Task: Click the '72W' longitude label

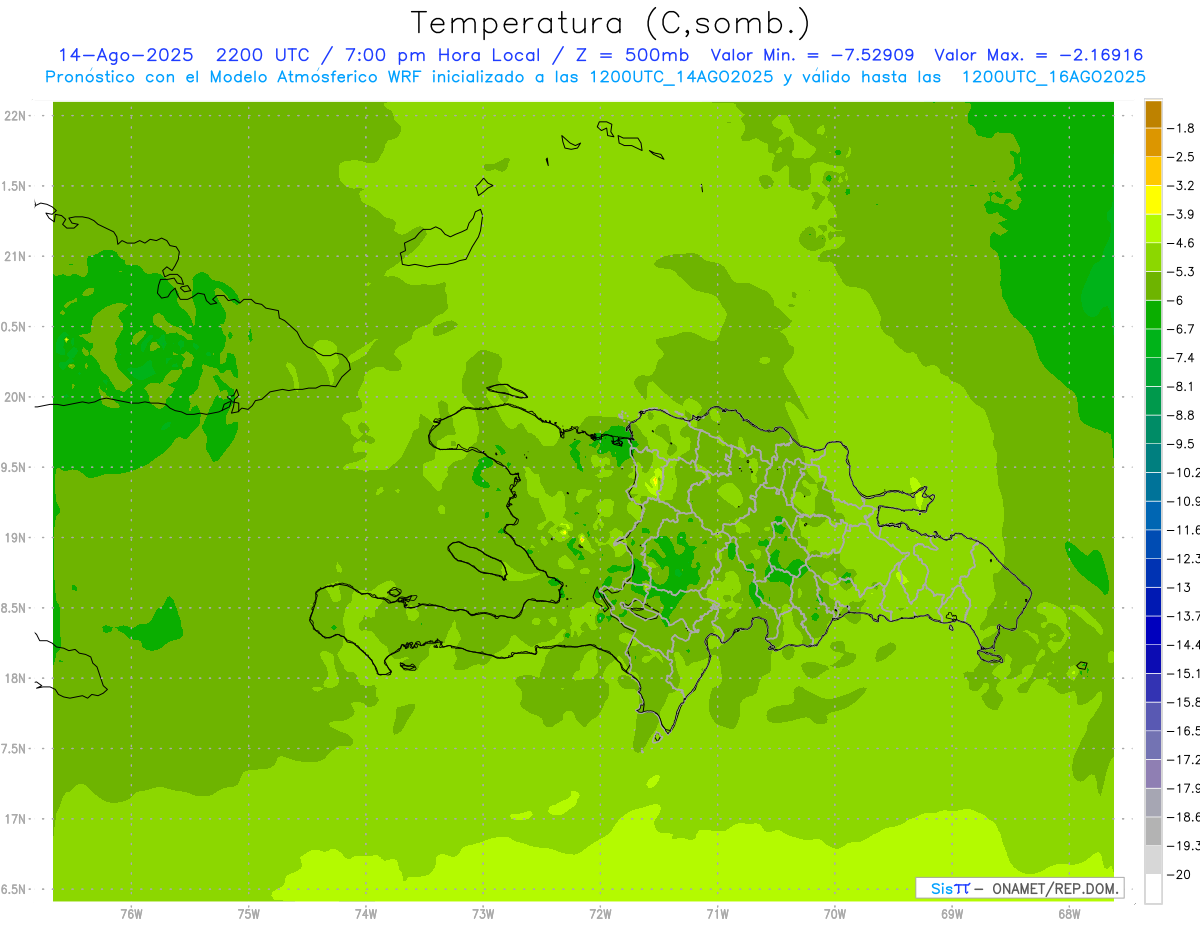Action: [x=601, y=914]
